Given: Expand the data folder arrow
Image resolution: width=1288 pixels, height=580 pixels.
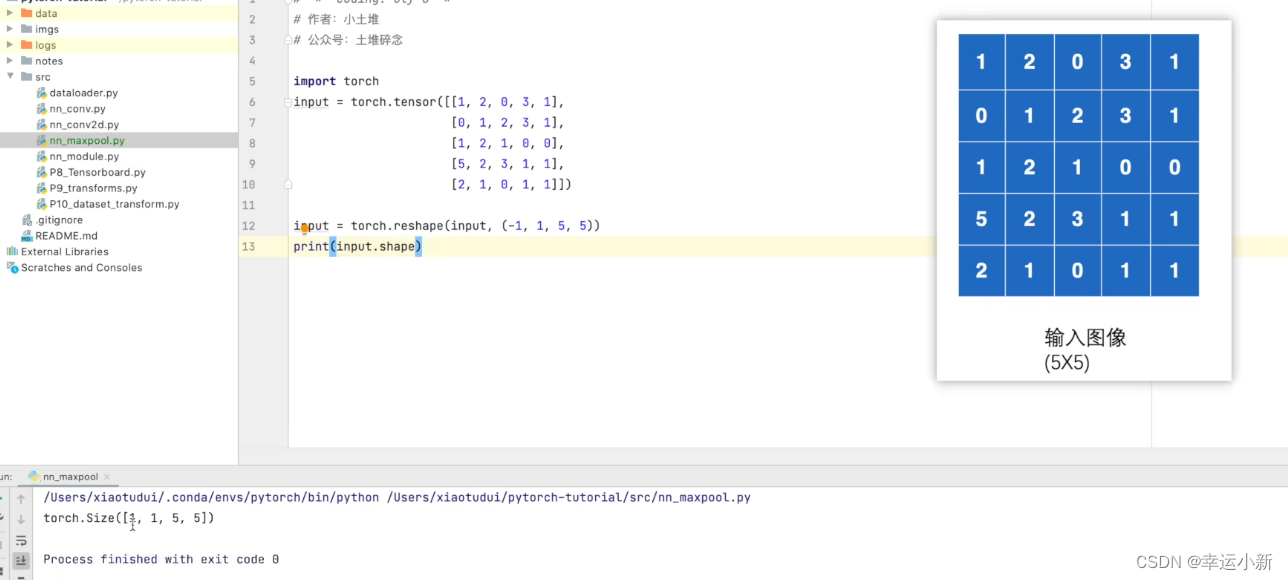Looking at the screenshot, I should tap(10, 13).
